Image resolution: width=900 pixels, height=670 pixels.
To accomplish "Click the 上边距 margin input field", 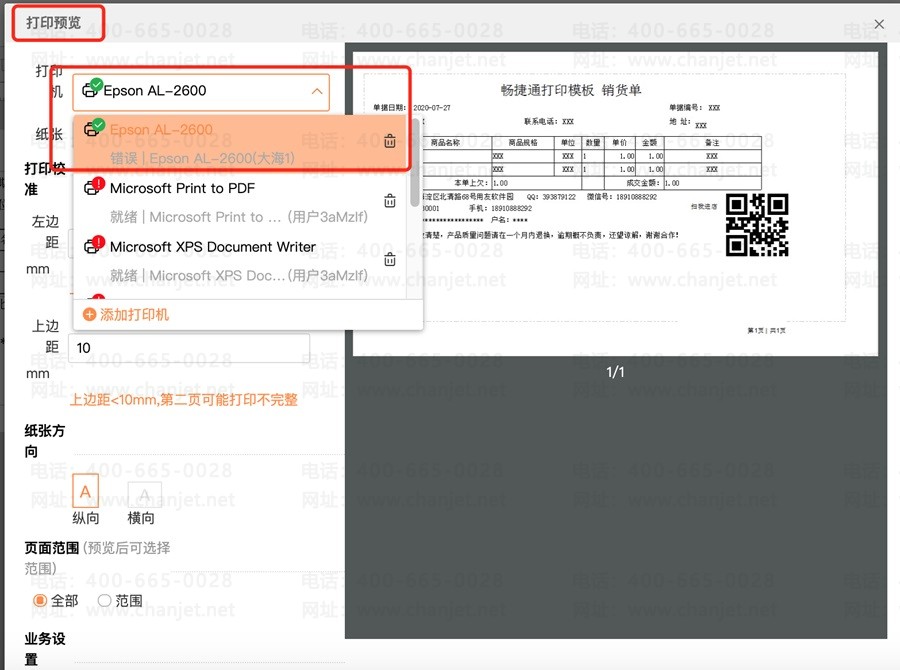I will tap(190, 348).
